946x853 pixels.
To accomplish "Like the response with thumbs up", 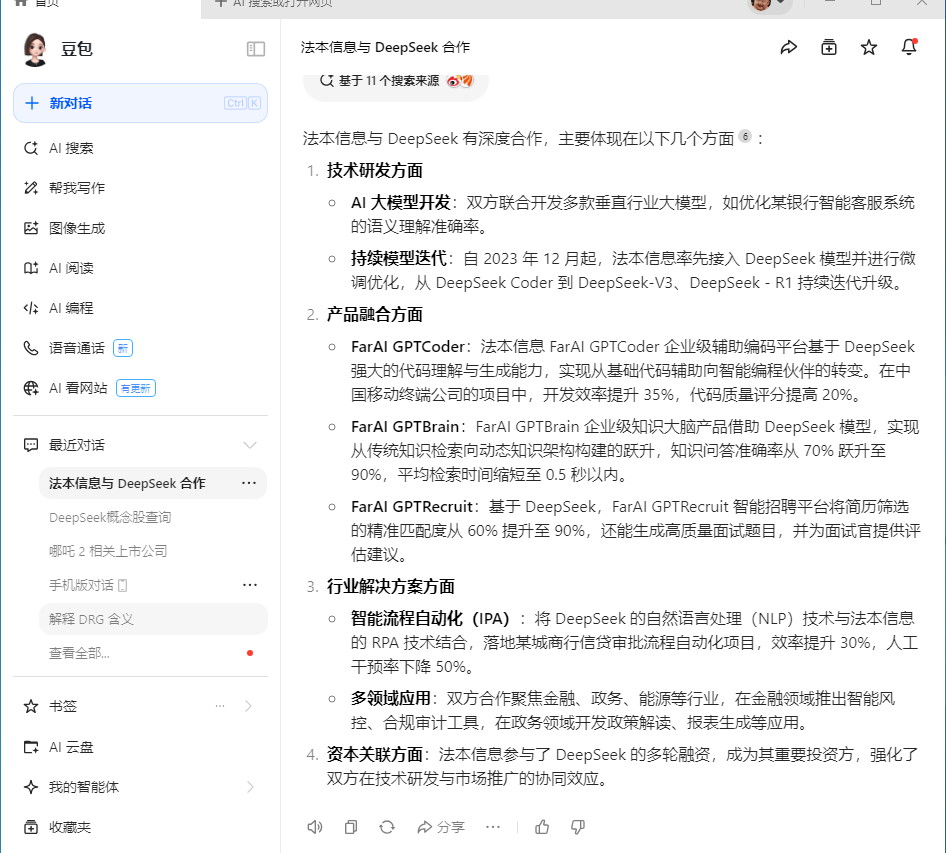I will 542,827.
